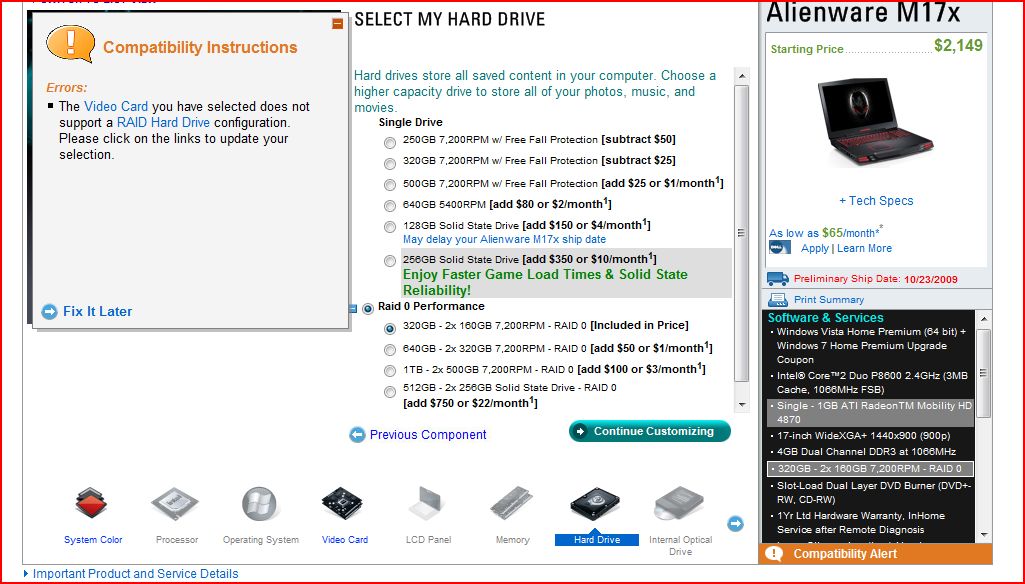Click the printer icon beside Print Summary
The image size is (1025, 584).
pyautogui.click(x=778, y=300)
